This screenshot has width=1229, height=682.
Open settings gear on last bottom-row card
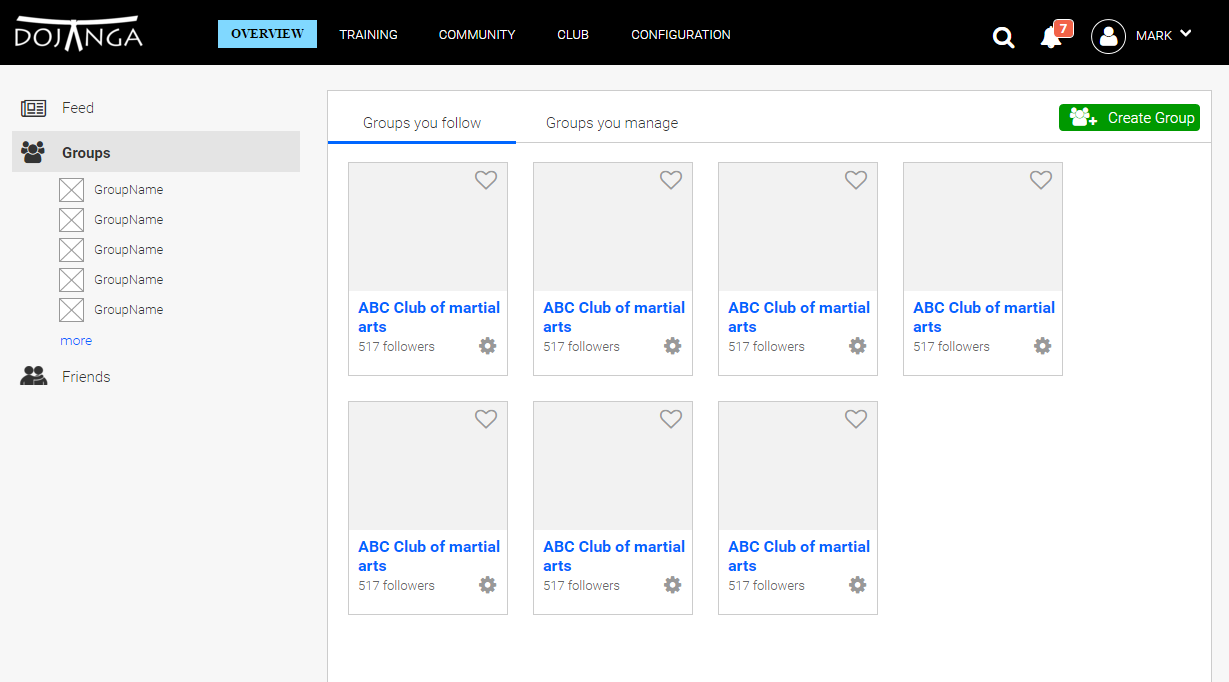(857, 585)
